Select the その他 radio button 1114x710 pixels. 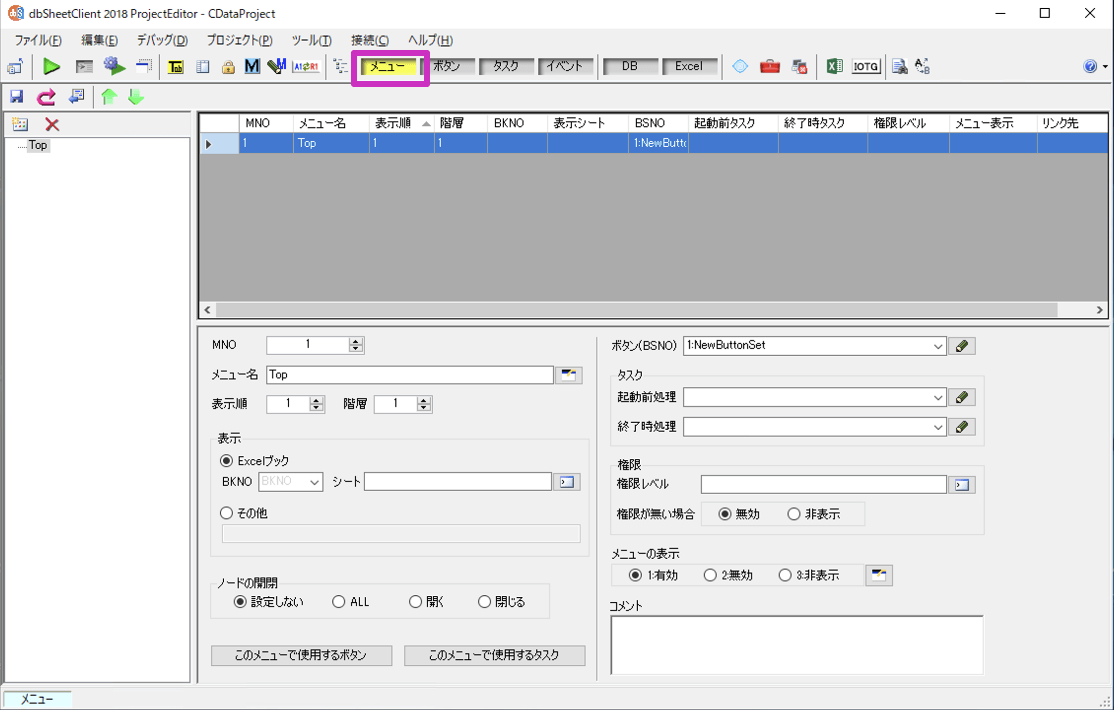tap(226, 513)
